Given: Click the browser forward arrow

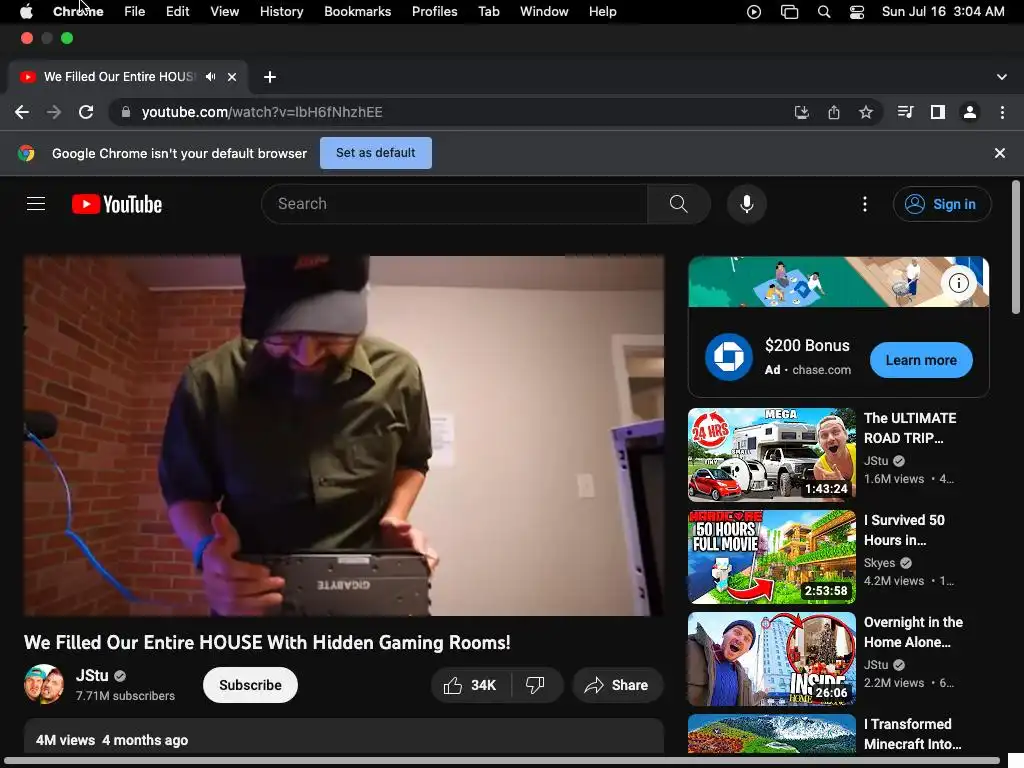Looking at the screenshot, I should pos(54,112).
